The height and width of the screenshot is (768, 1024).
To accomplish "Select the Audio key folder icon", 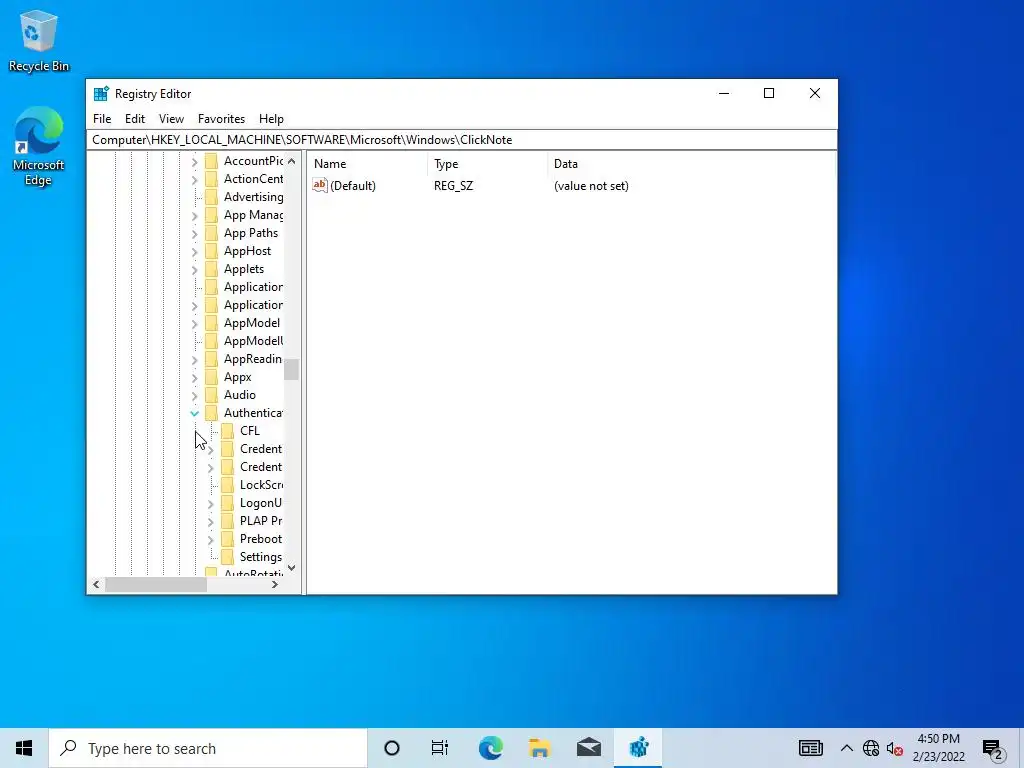I will pos(211,395).
